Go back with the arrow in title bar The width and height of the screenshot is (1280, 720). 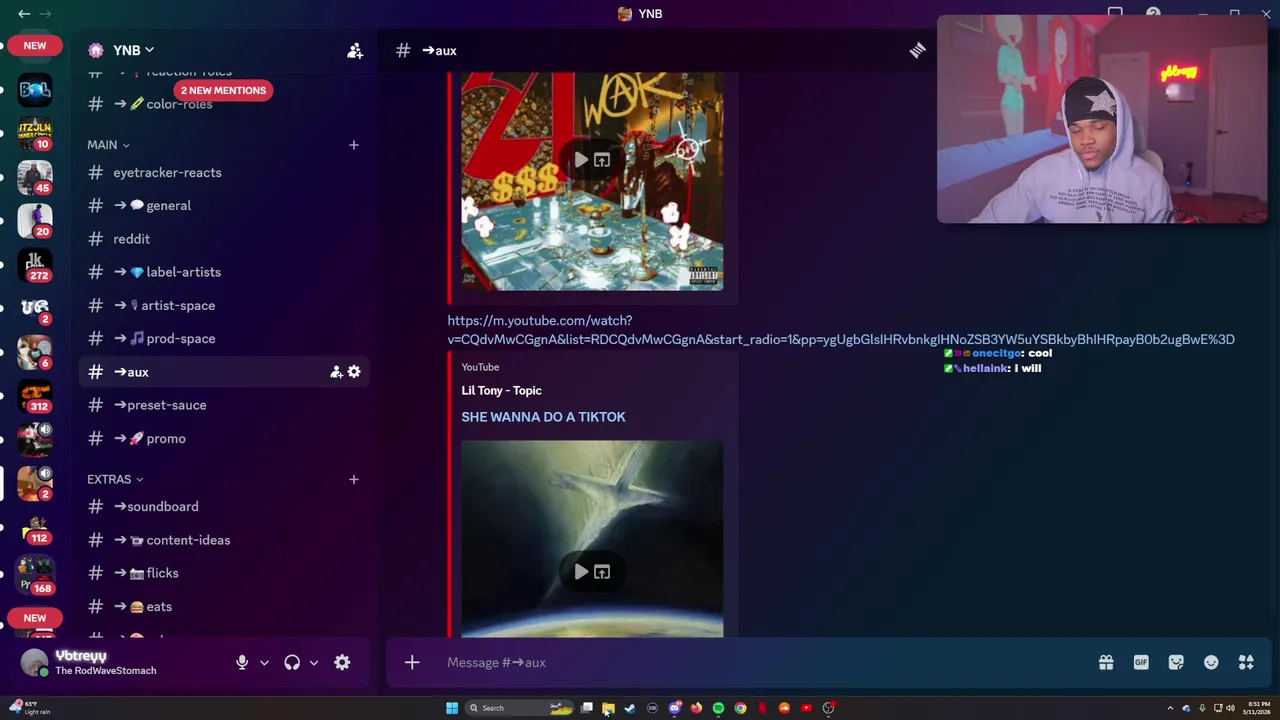[x=24, y=13]
